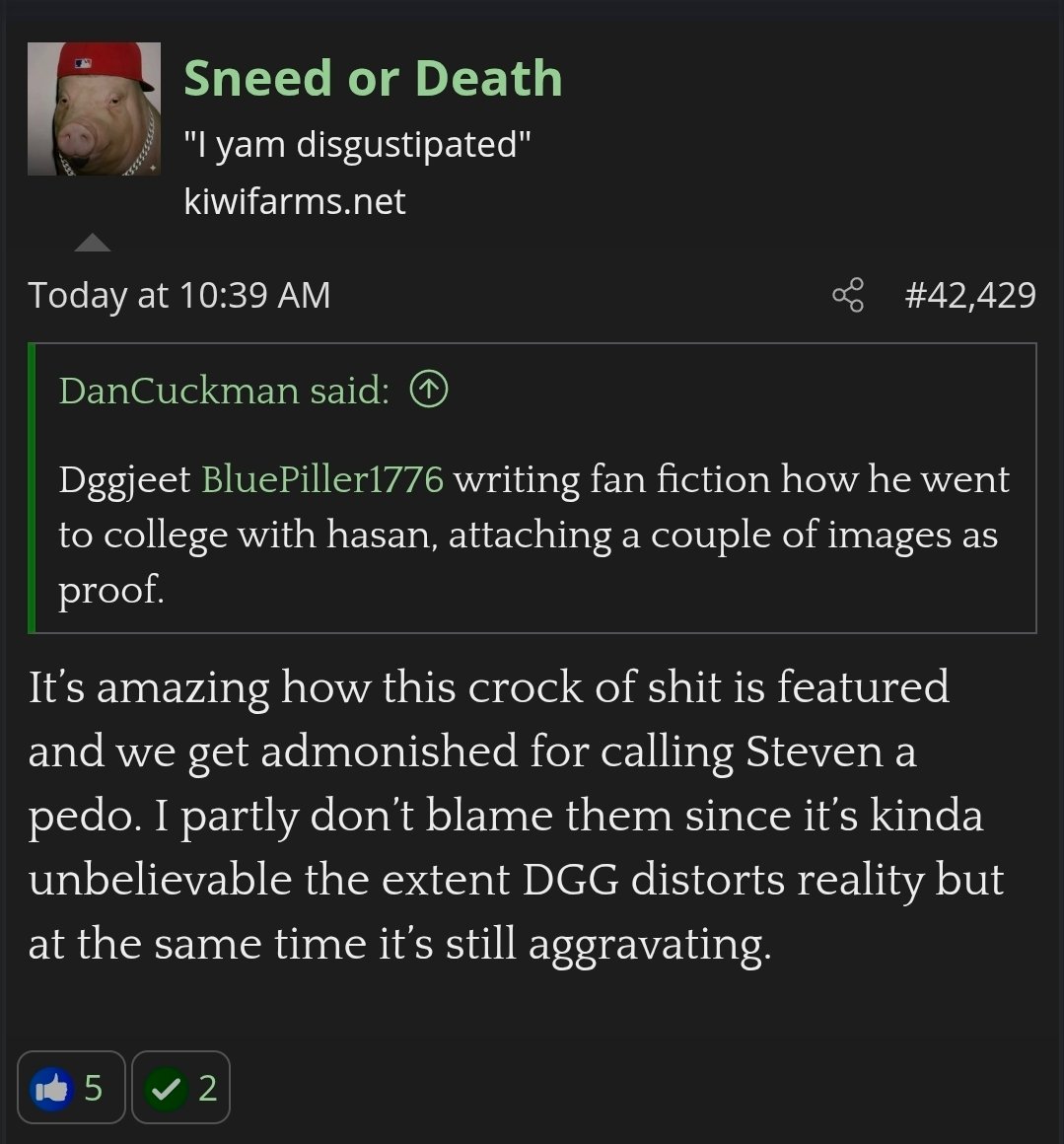Image resolution: width=1064 pixels, height=1144 pixels.
Task: Click the Today at 10:39 AM timestamp
Action: pyautogui.click(x=179, y=295)
